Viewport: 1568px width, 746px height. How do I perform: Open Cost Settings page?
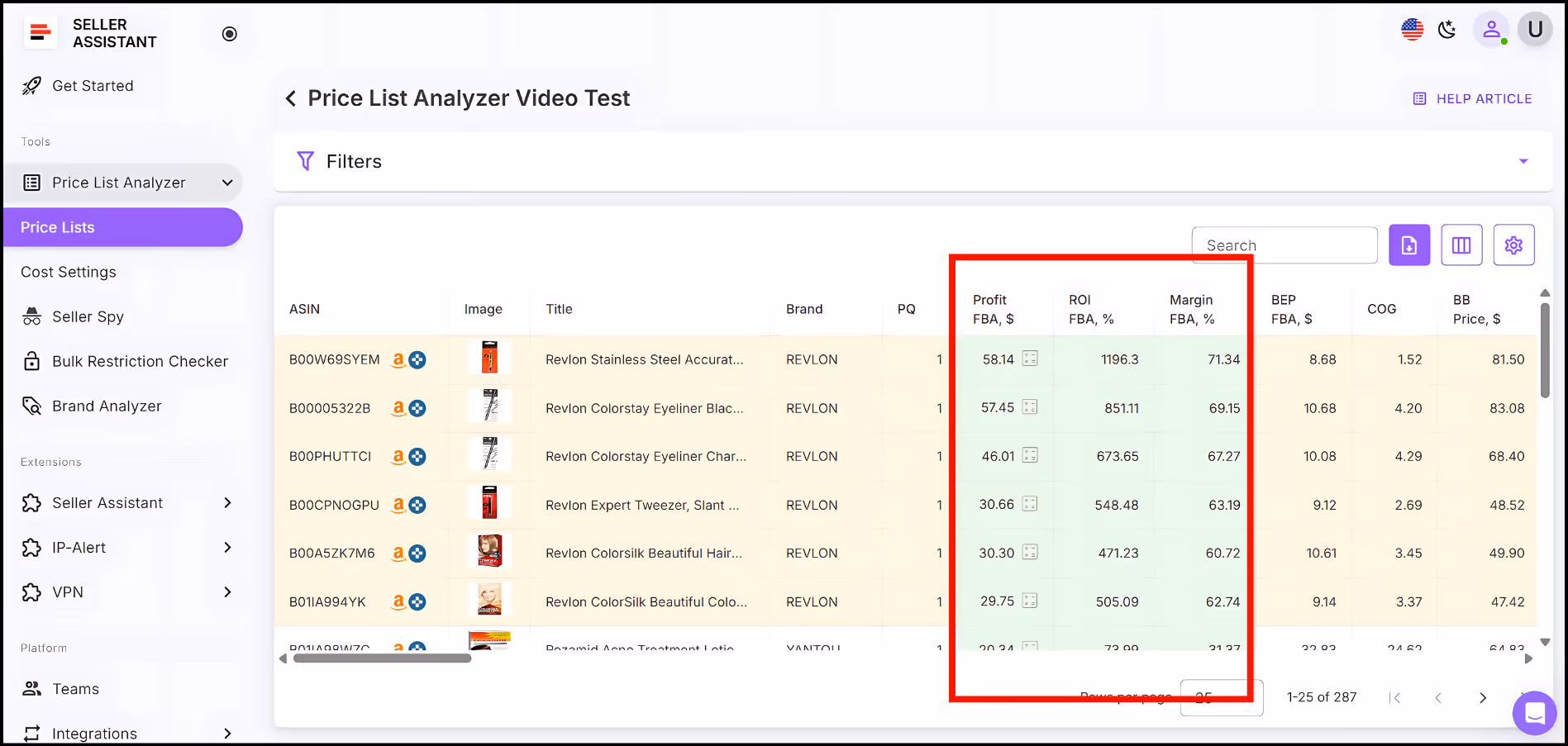pyautogui.click(x=69, y=272)
